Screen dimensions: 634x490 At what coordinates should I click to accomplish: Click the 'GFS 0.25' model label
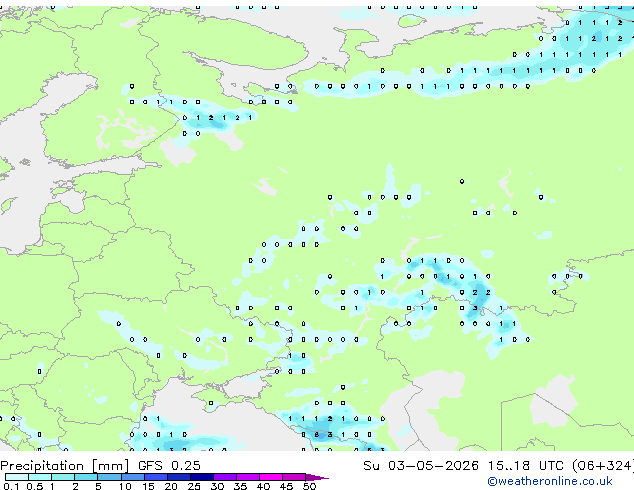pos(169,466)
